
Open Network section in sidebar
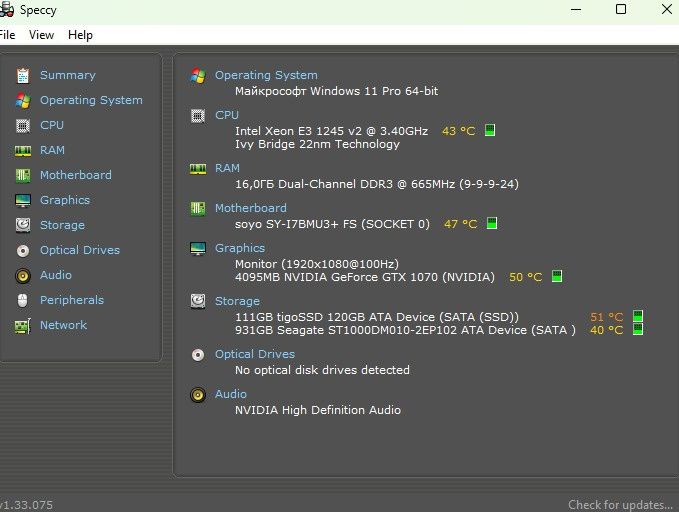pyautogui.click(x=63, y=325)
